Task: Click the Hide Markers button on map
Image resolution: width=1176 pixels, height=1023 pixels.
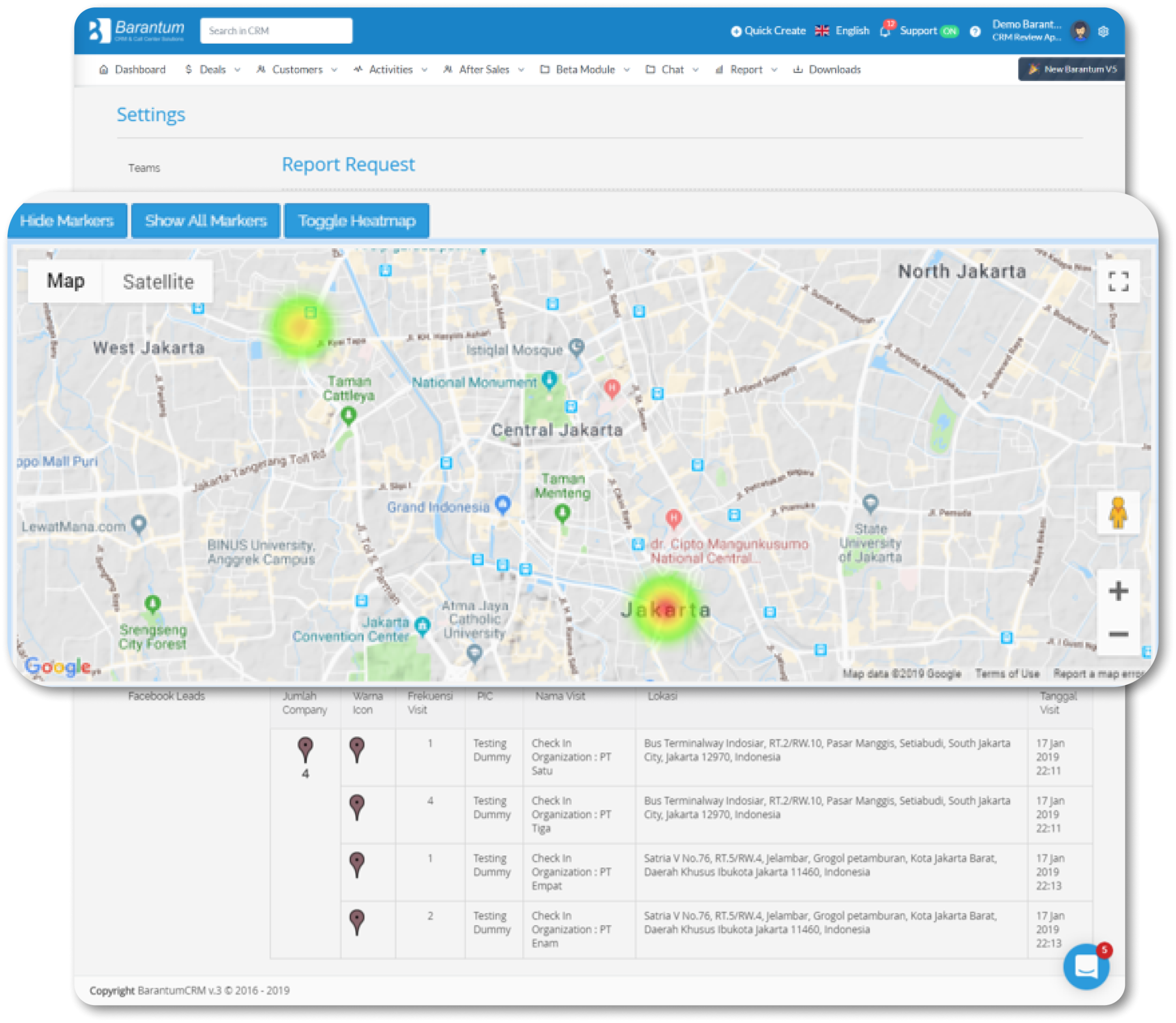Action: pos(68,220)
